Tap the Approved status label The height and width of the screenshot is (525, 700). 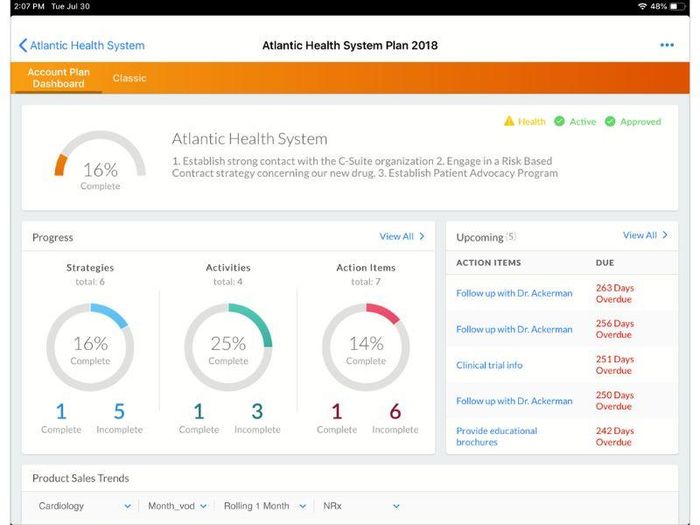[x=640, y=121]
